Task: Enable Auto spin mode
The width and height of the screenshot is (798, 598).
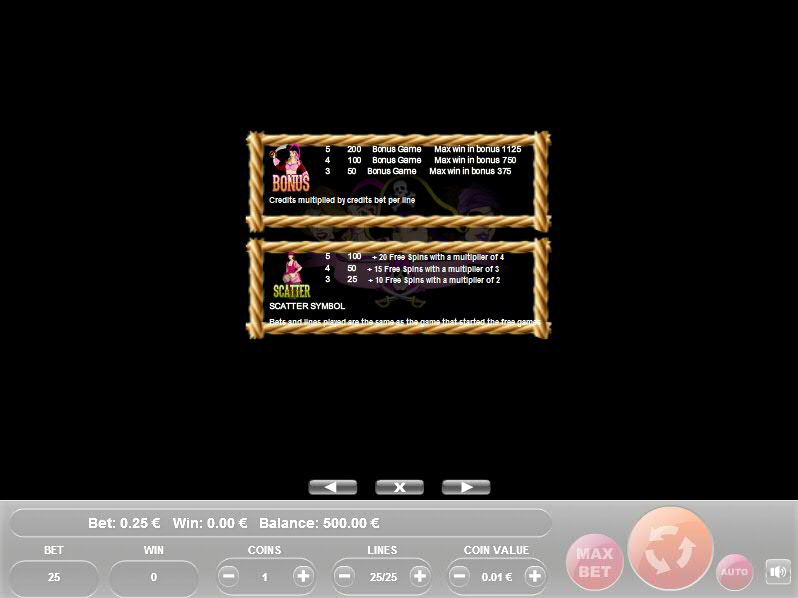Action: coord(735,572)
